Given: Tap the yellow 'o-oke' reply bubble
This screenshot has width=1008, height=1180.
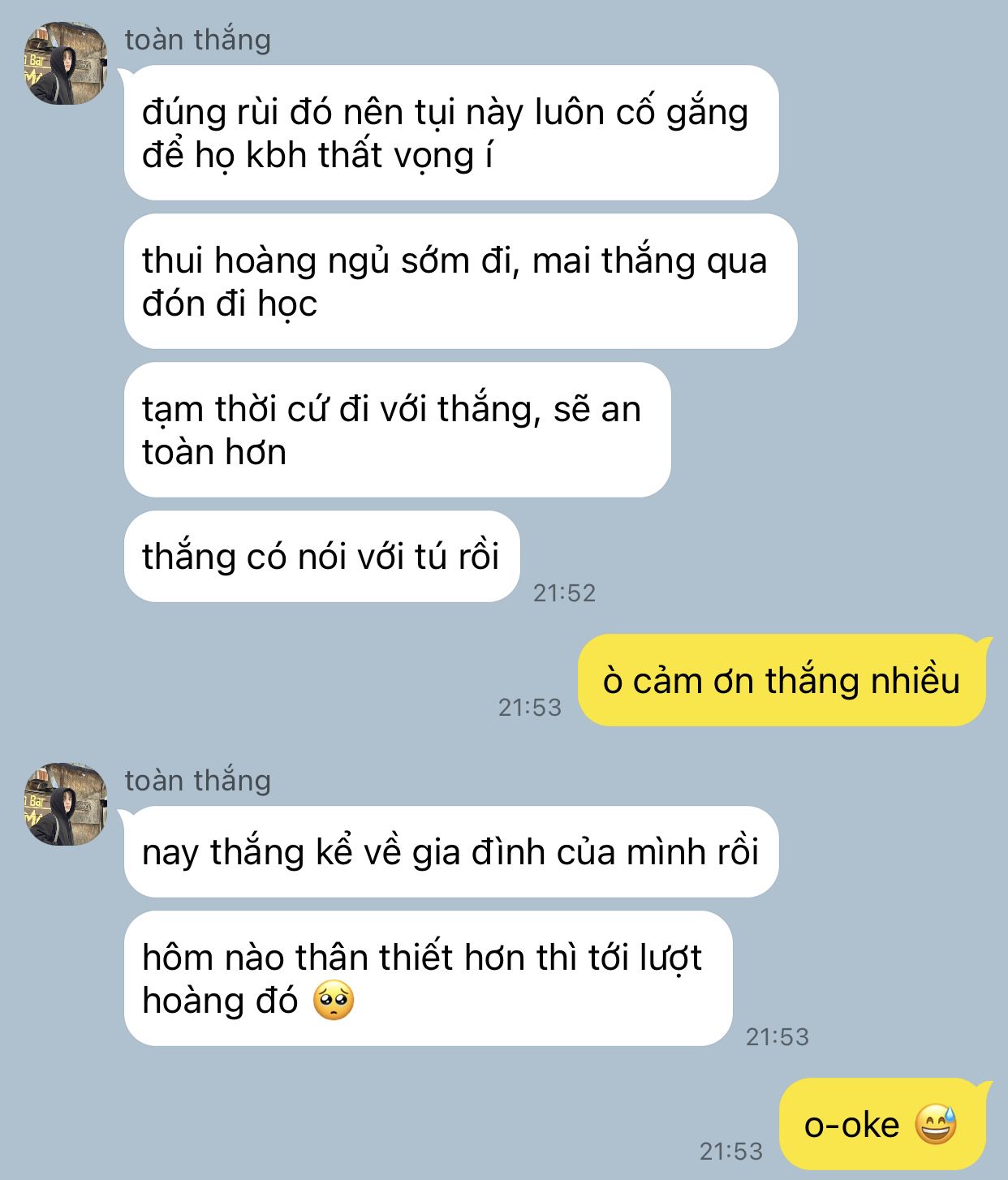Looking at the screenshot, I should tap(882, 1124).
